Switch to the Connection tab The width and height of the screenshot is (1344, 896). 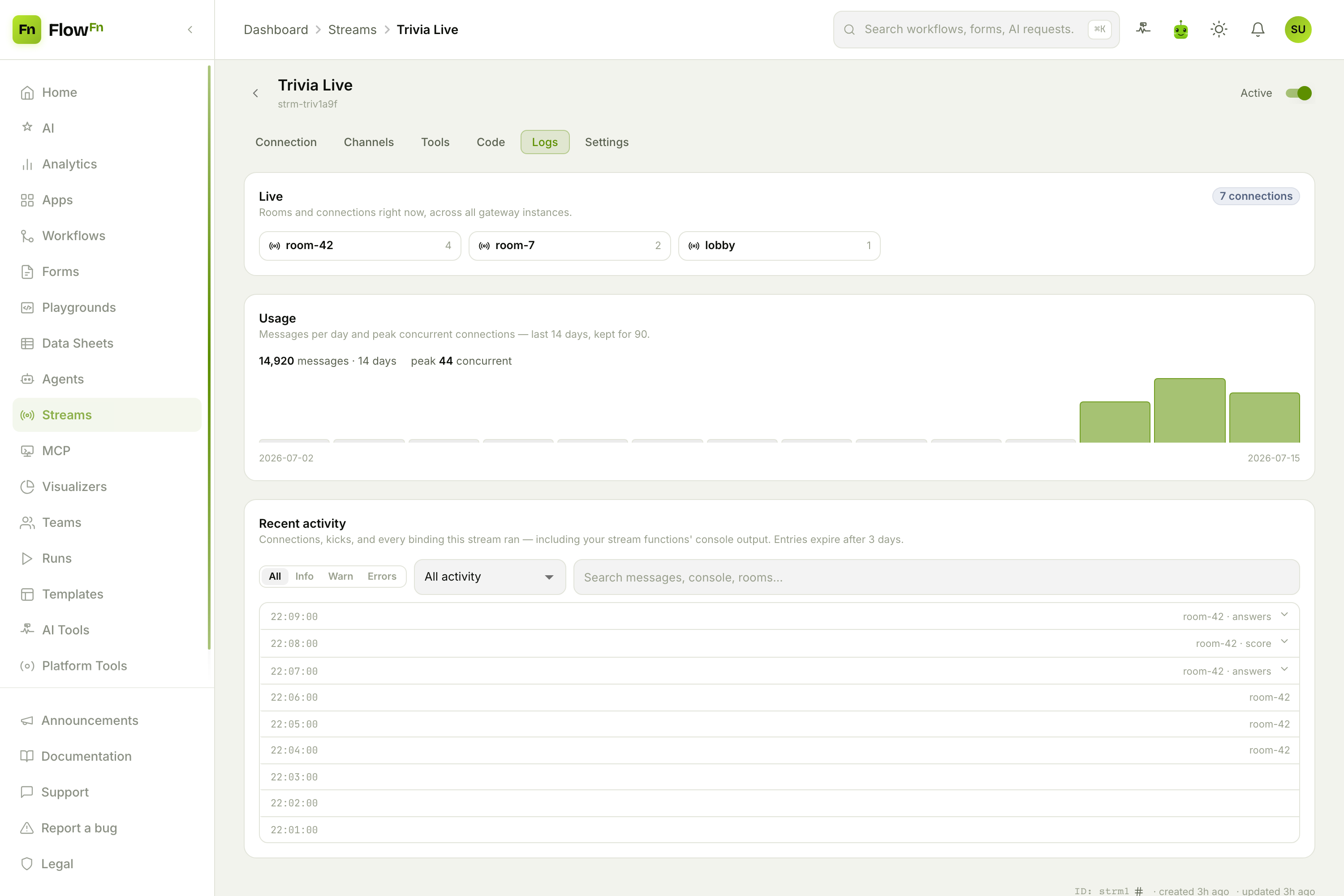tap(286, 142)
